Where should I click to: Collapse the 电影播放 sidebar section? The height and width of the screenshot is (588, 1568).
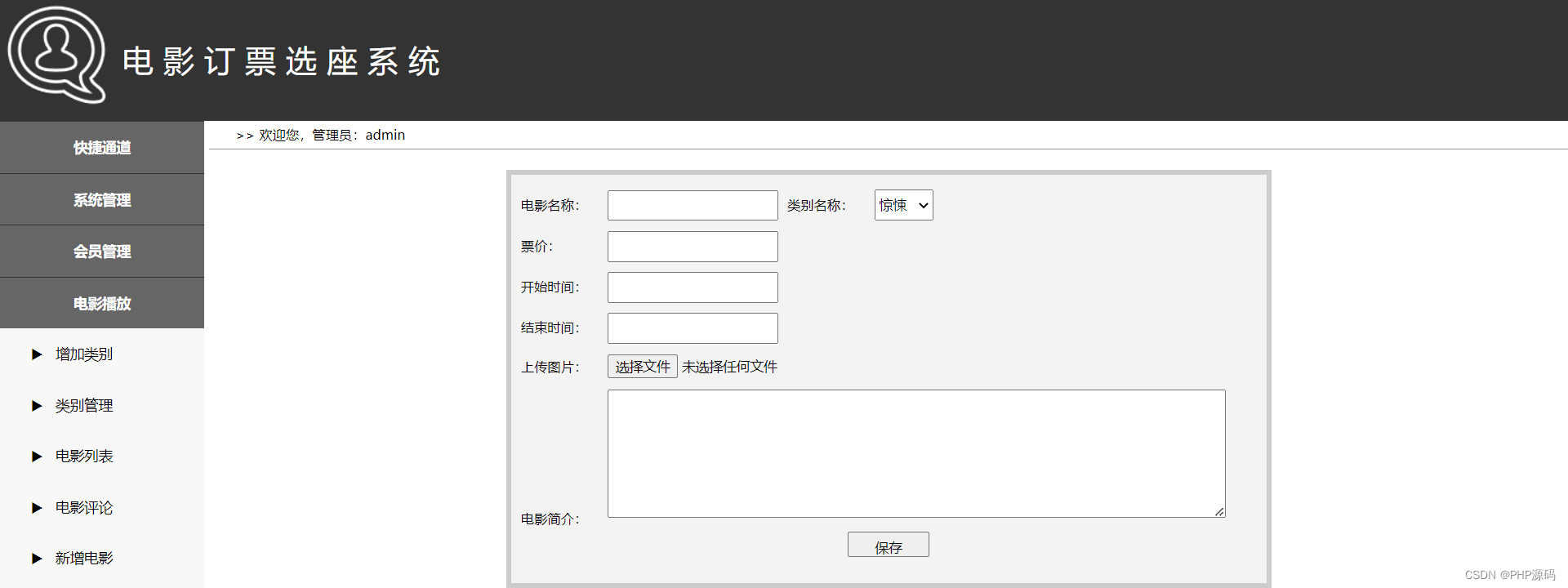pyautogui.click(x=102, y=303)
